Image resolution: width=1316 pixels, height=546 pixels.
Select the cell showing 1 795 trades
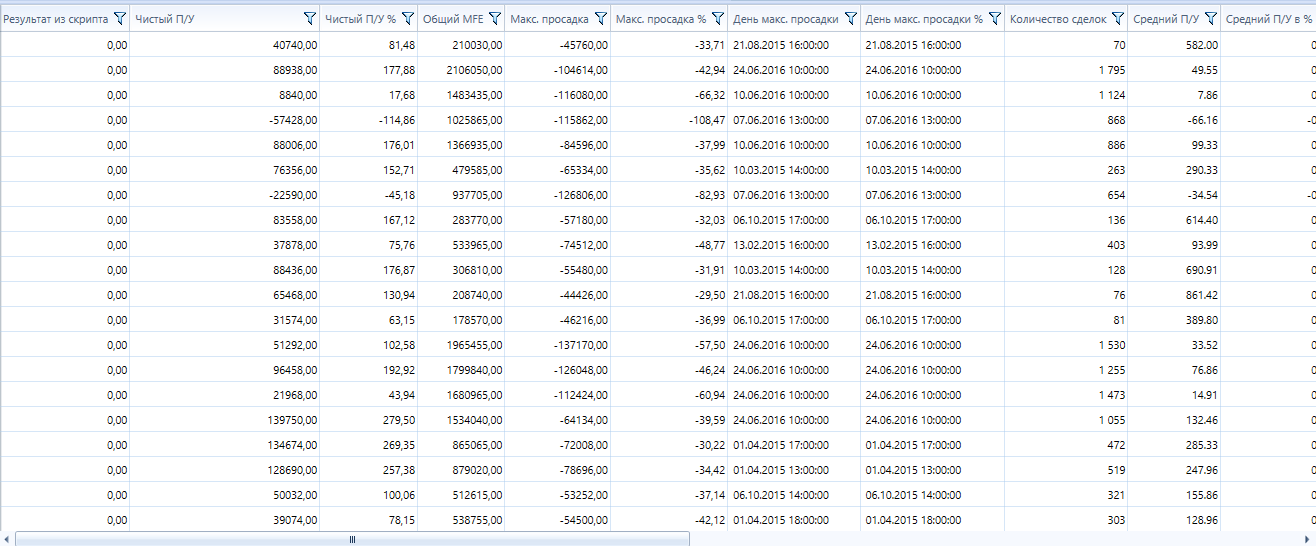click(x=1066, y=70)
